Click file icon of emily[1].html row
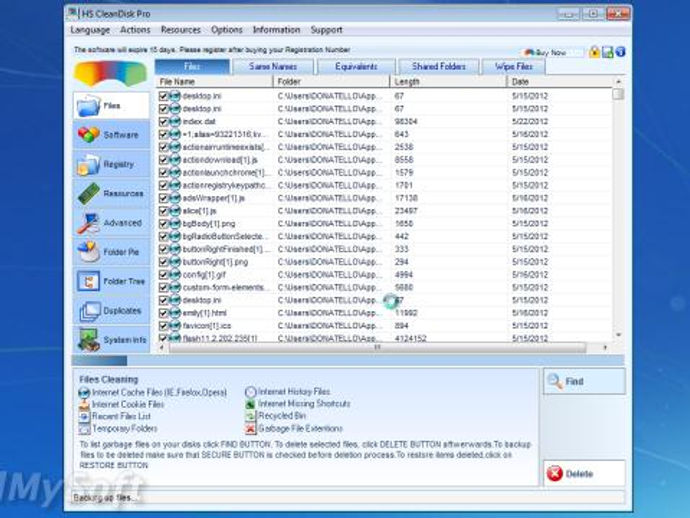Image resolution: width=690 pixels, height=518 pixels. point(175,313)
